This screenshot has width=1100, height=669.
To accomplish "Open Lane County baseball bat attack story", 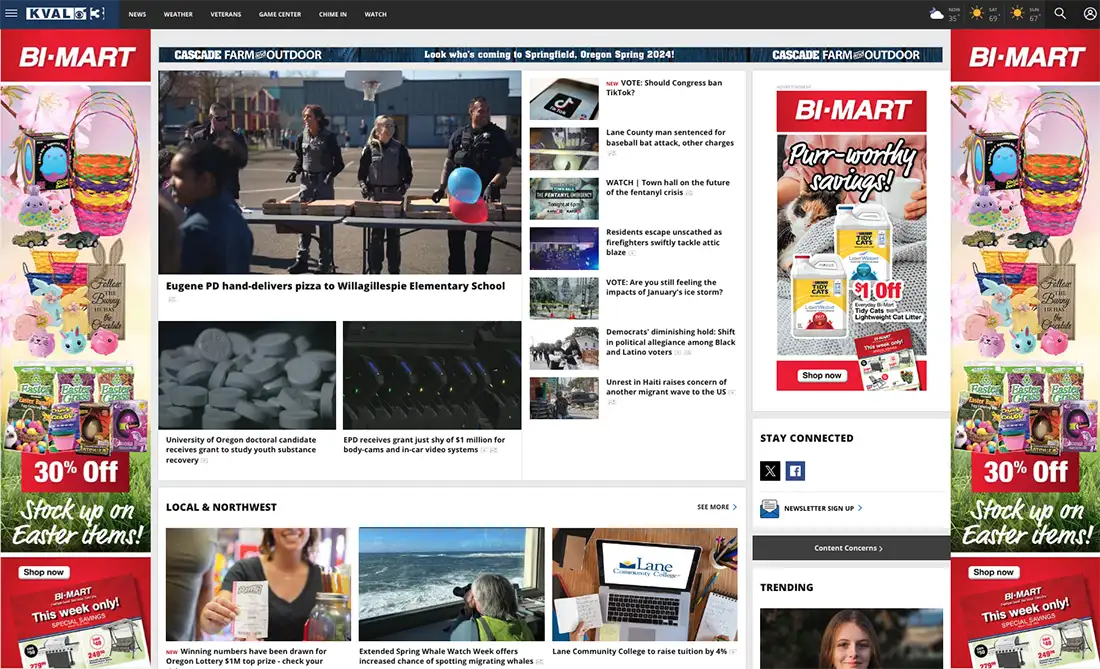I will pos(670,137).
